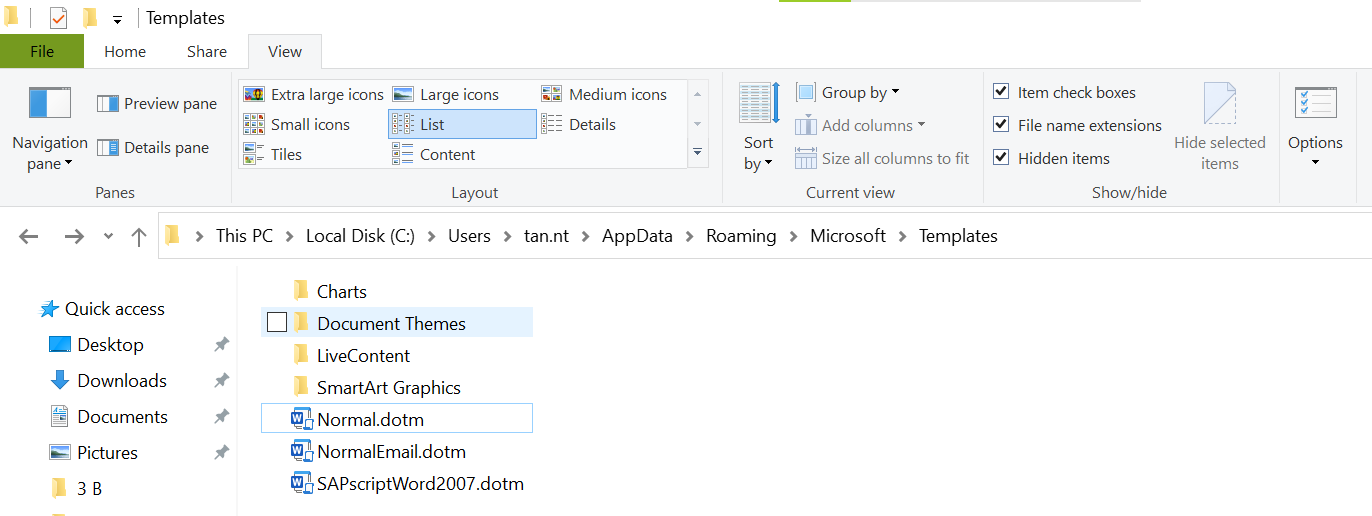Uncheck Item check boxes
Screen dimensions: 1372x516
click(1001, 92)
